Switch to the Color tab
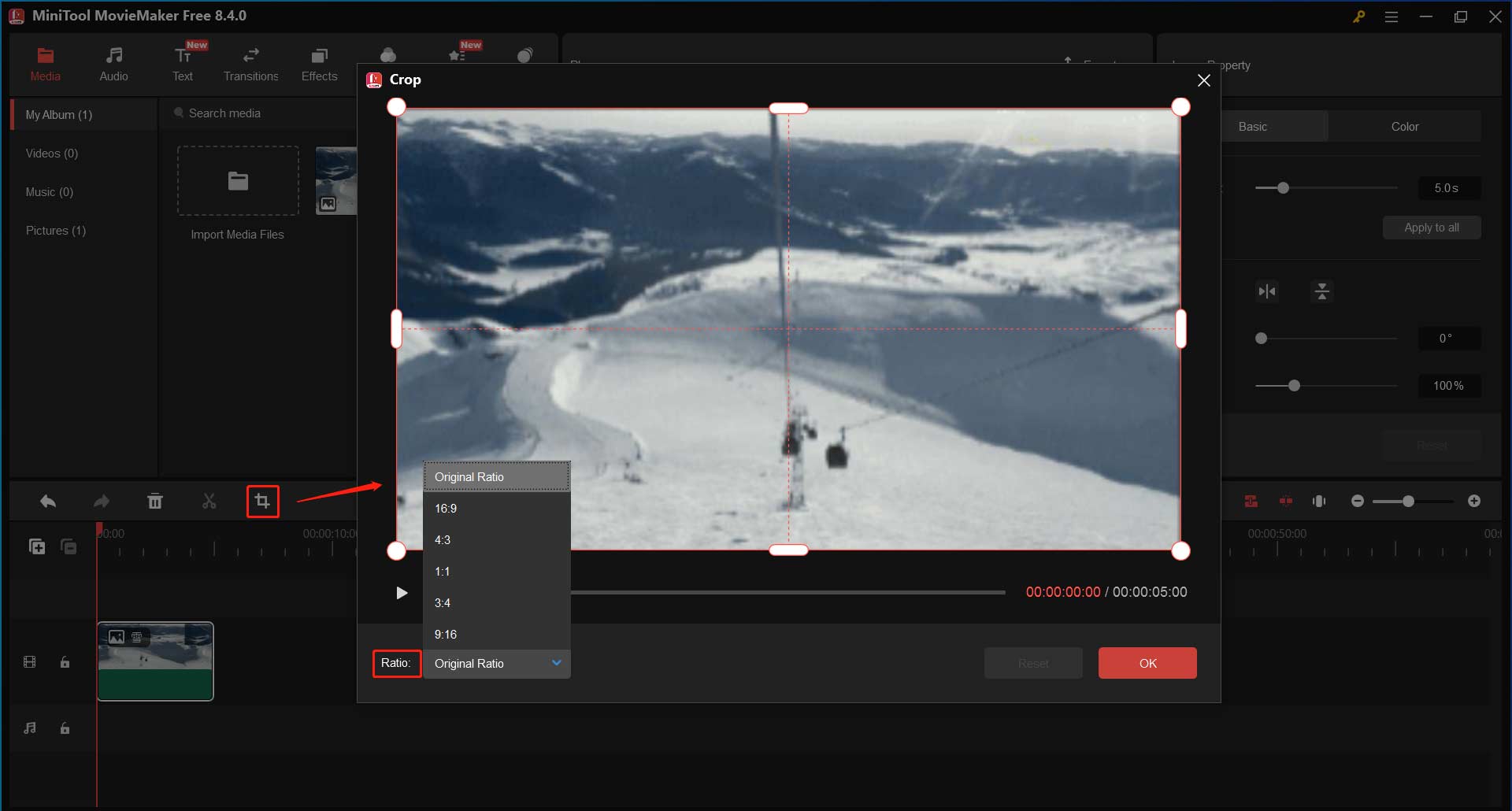 point(1406,126)
